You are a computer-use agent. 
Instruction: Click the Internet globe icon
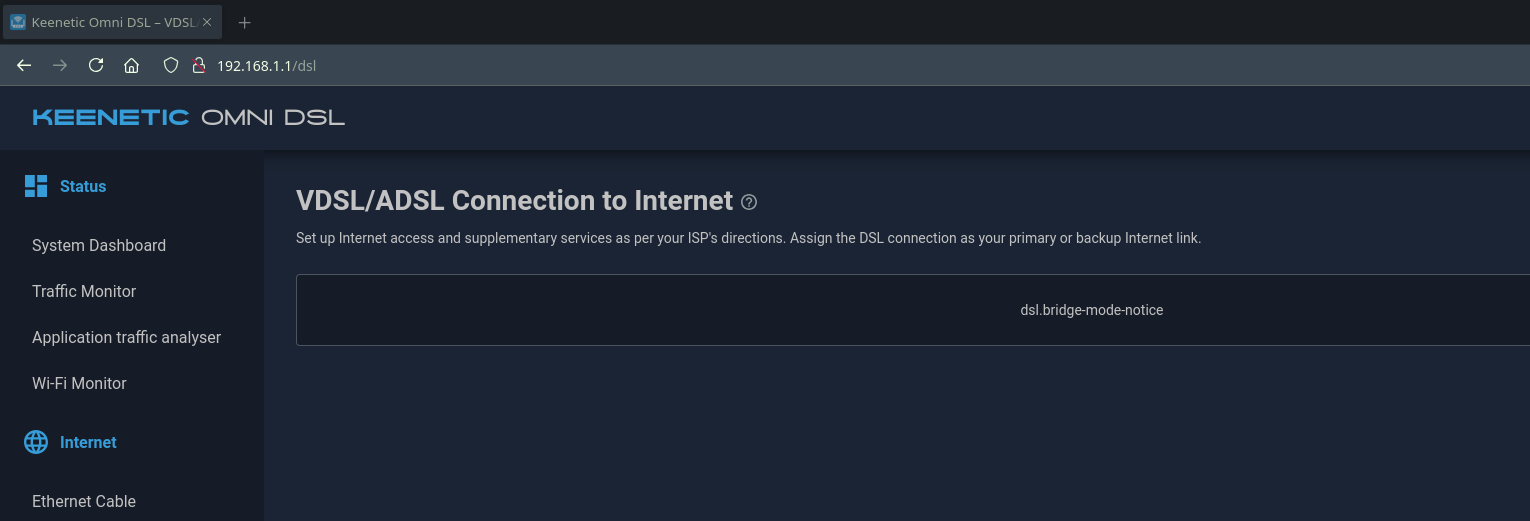pyautogui.click(x=36, y=442)
